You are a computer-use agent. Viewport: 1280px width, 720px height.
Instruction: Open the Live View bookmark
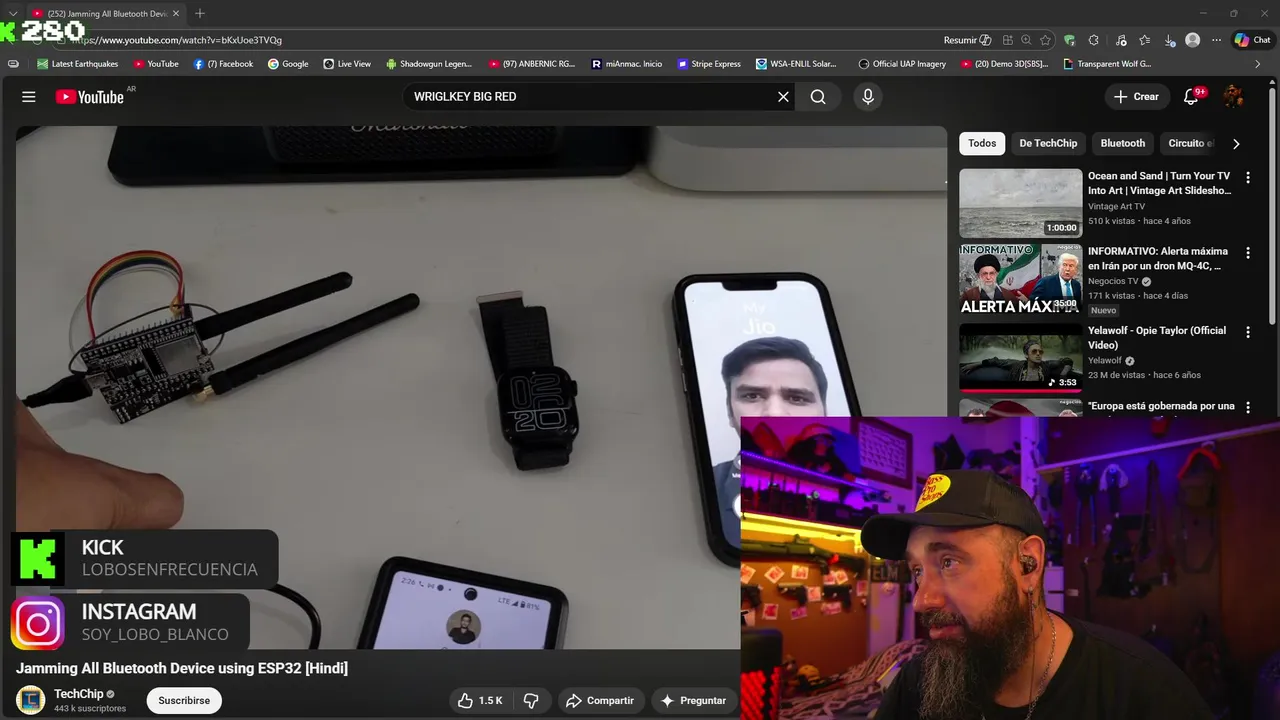pos(347,64)
